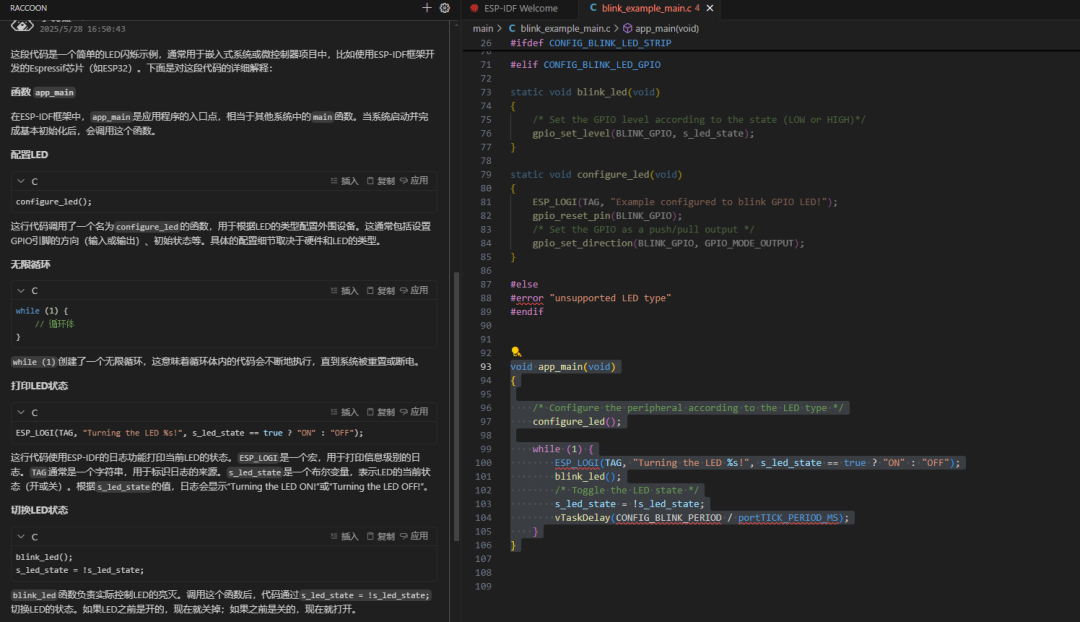Click 'portTICK_PERIOD_MS' identifier in editor

tap(789, 518)
